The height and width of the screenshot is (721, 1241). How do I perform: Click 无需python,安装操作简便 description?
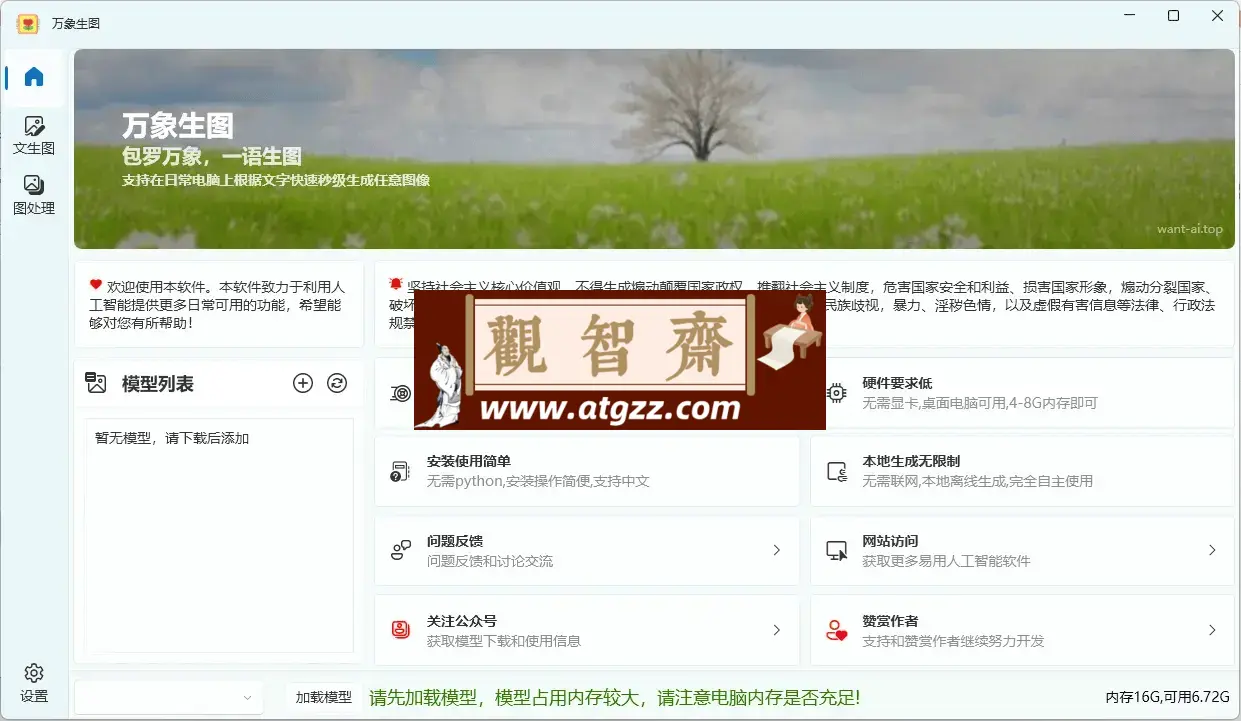point(538,481)
